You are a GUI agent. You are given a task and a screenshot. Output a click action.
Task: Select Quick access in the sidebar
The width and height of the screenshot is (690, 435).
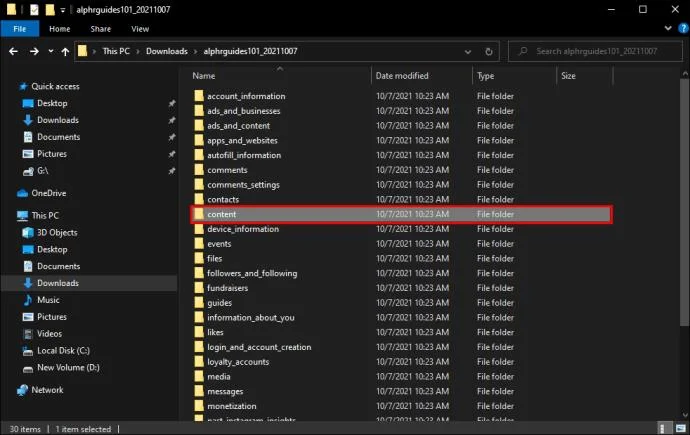55,86
